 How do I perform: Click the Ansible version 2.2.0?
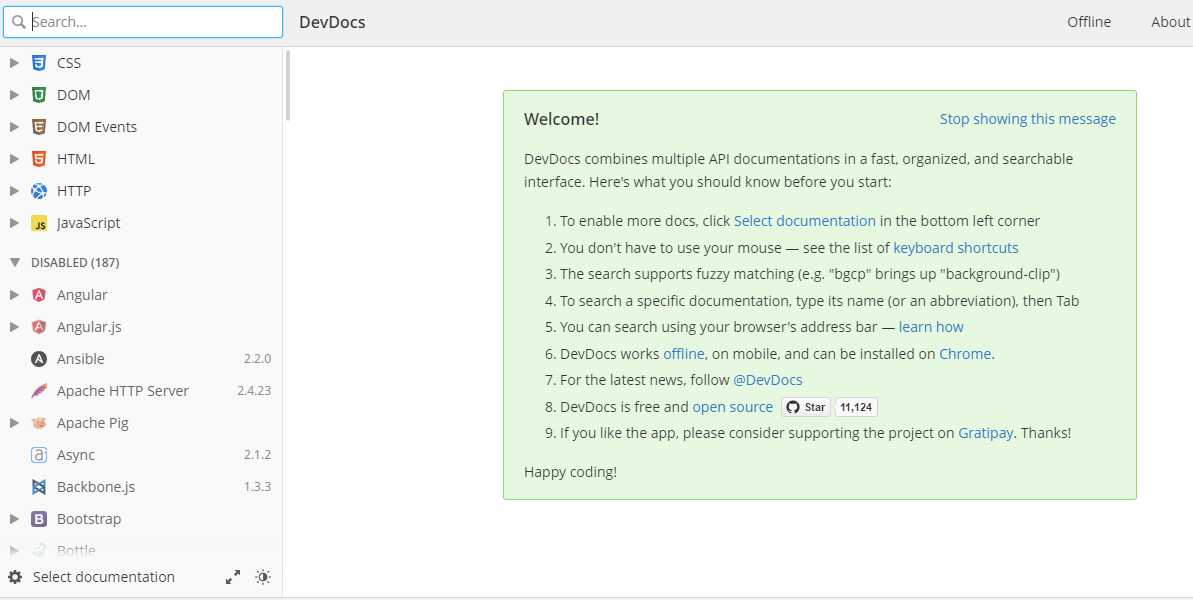pyautogui.click(x=257, y=359)
